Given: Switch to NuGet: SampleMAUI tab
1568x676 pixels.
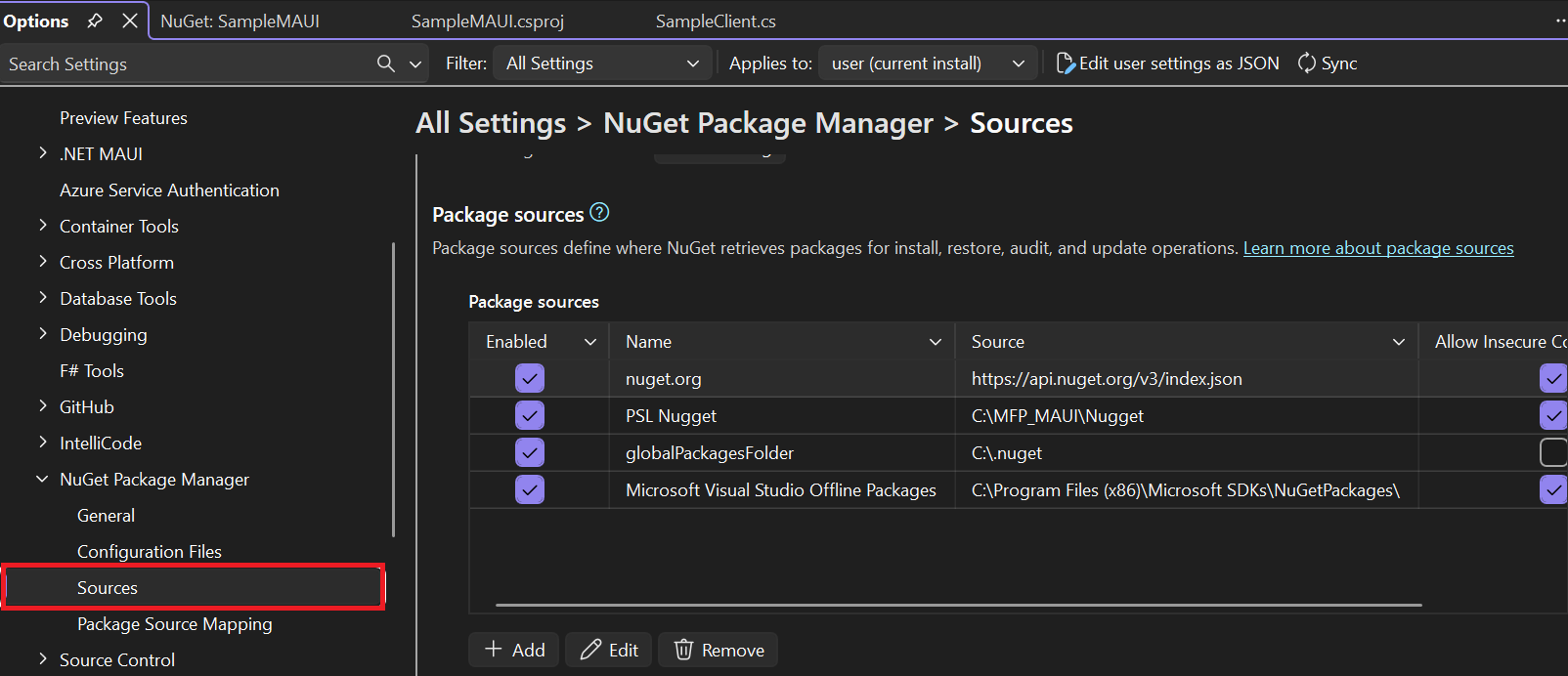Looking at the screenshot, I should (240, 21).
